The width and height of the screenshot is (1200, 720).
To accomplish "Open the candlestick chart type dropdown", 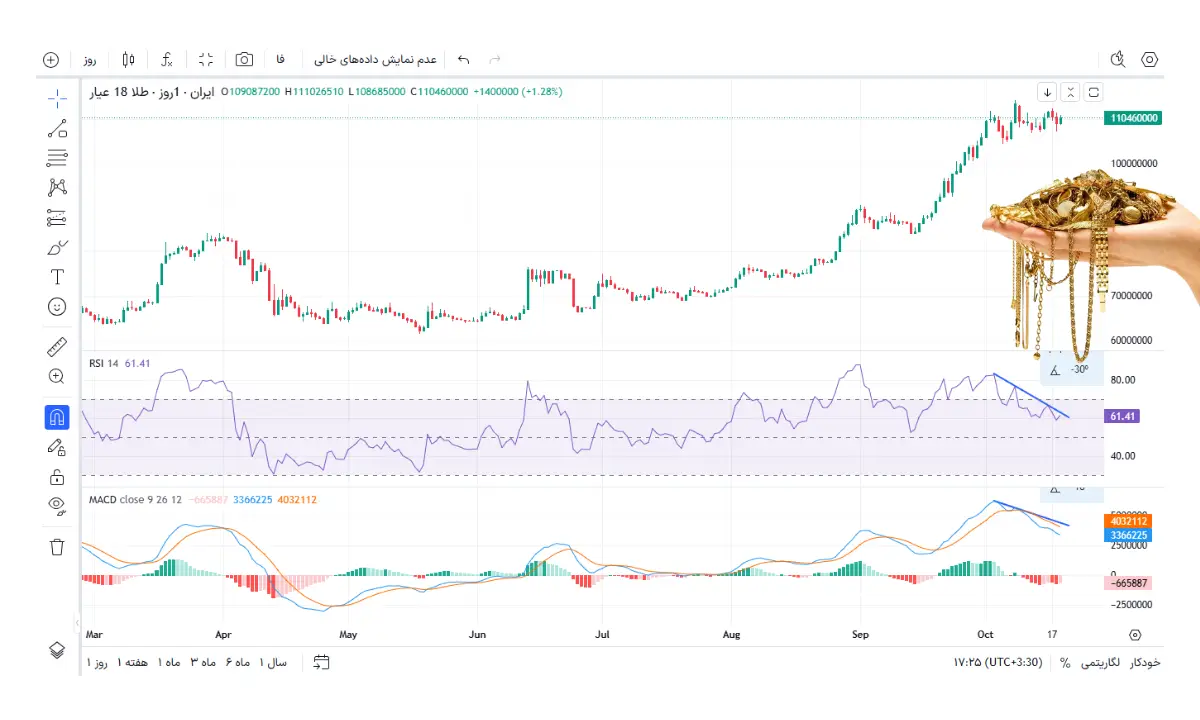I will coord(128,59).
